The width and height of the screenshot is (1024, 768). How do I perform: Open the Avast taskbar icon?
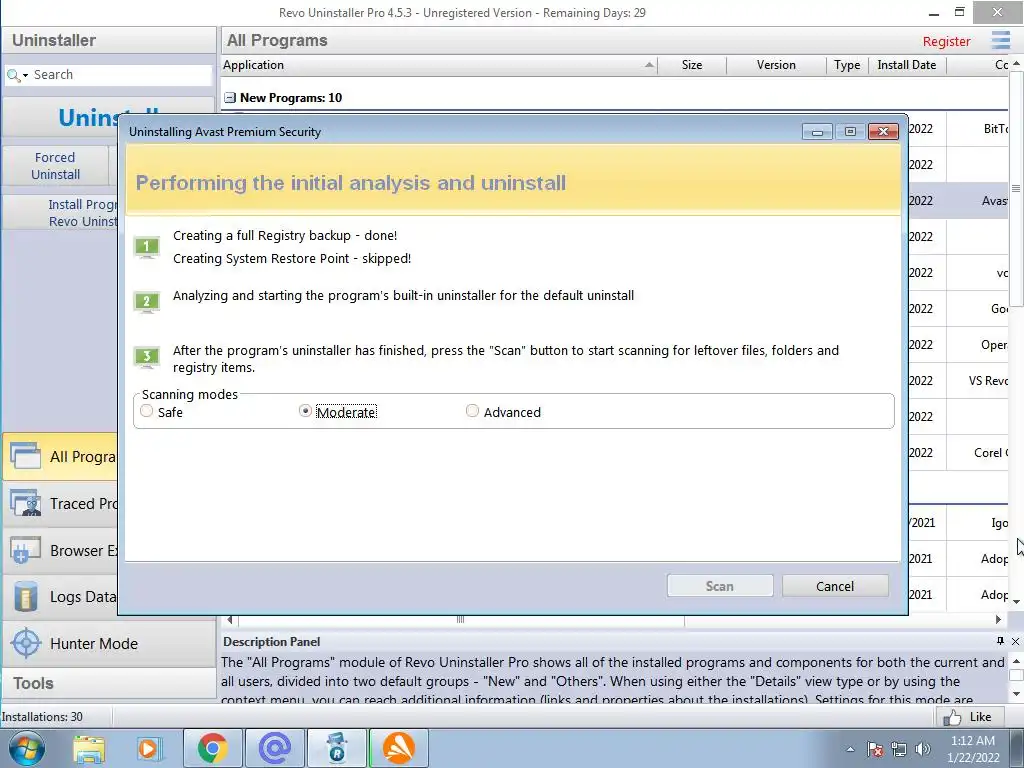click(399, 748)
